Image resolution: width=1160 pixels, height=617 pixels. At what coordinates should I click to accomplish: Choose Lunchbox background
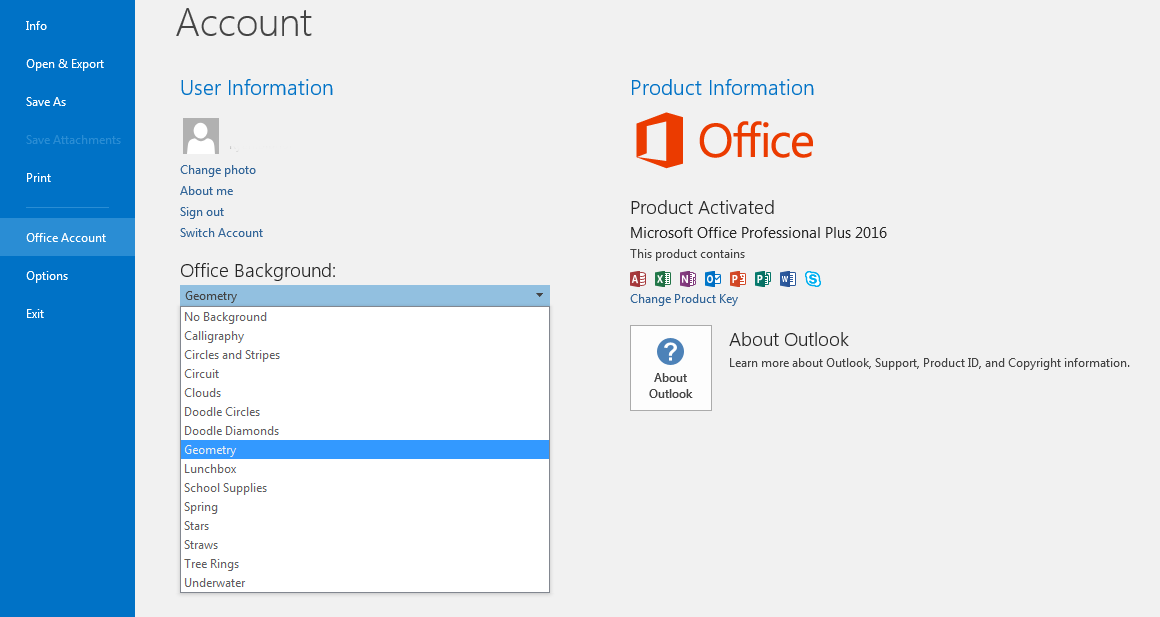coord(365,469)
